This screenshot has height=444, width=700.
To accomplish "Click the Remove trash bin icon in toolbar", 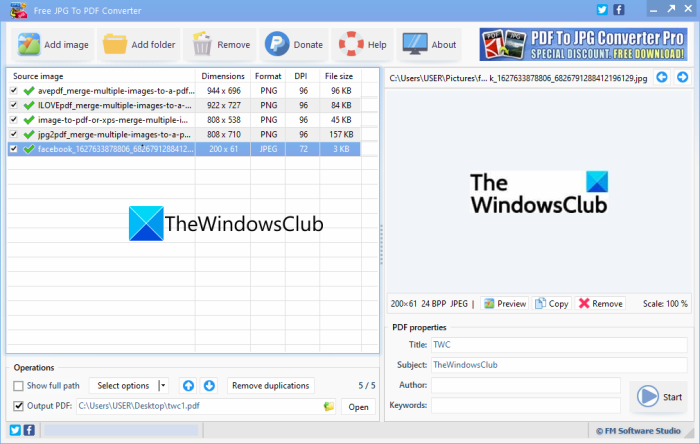I will (x=202, y=44).
